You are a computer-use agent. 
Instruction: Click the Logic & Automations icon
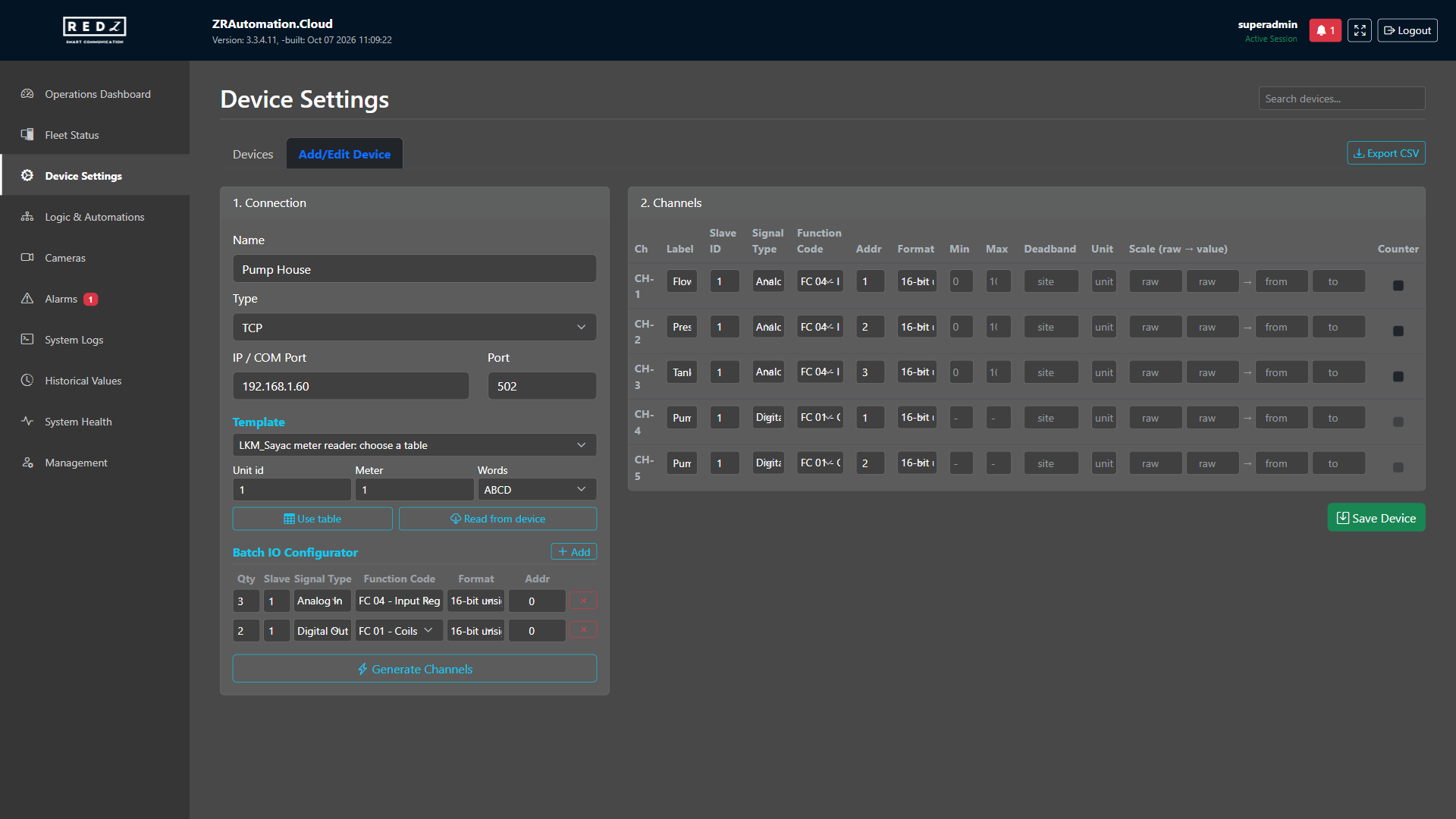tap(27, 217)
